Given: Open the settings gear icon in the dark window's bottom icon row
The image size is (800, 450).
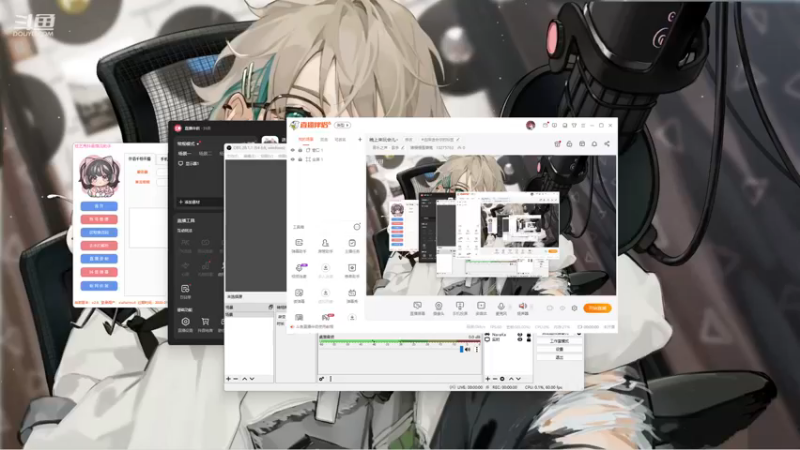Looking at the screenshot, I should [185, 322].
